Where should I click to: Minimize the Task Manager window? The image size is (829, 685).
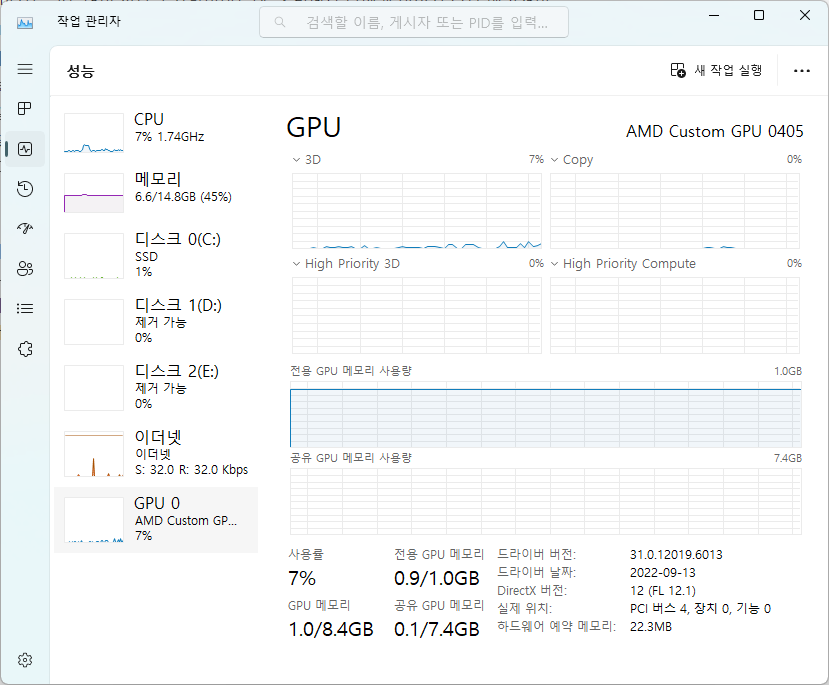[x=714, y=15]
